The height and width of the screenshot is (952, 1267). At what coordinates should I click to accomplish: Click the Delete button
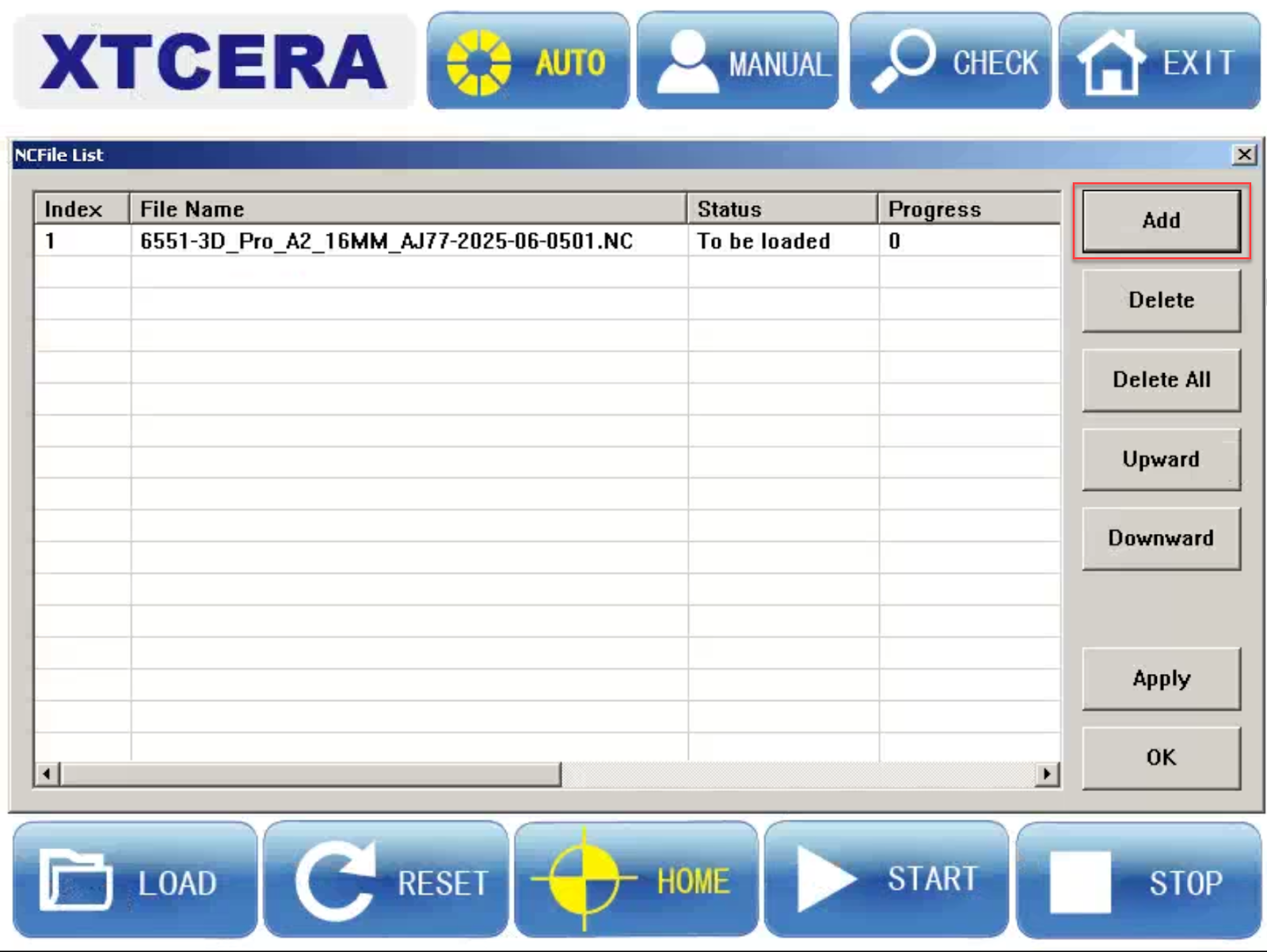1161,300
